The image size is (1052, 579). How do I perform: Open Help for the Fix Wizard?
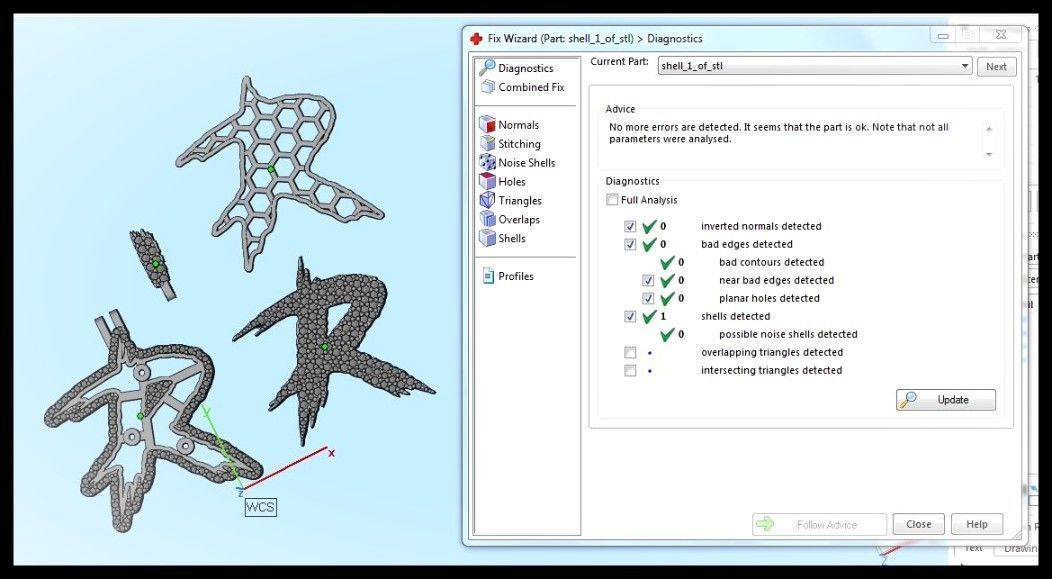[x=977, y=525]
